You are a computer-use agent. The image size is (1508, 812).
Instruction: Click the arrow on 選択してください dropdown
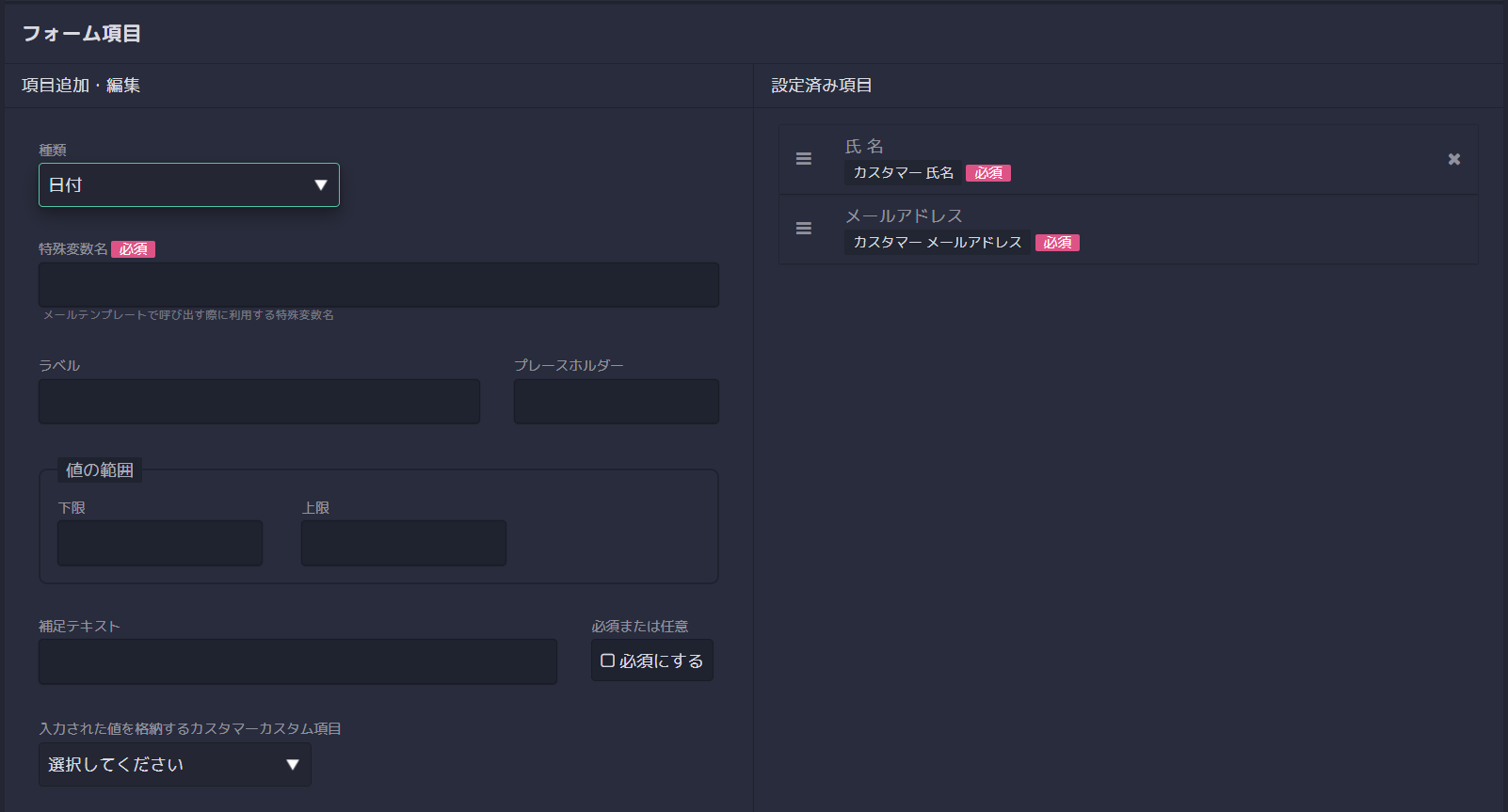pos(292,765)
